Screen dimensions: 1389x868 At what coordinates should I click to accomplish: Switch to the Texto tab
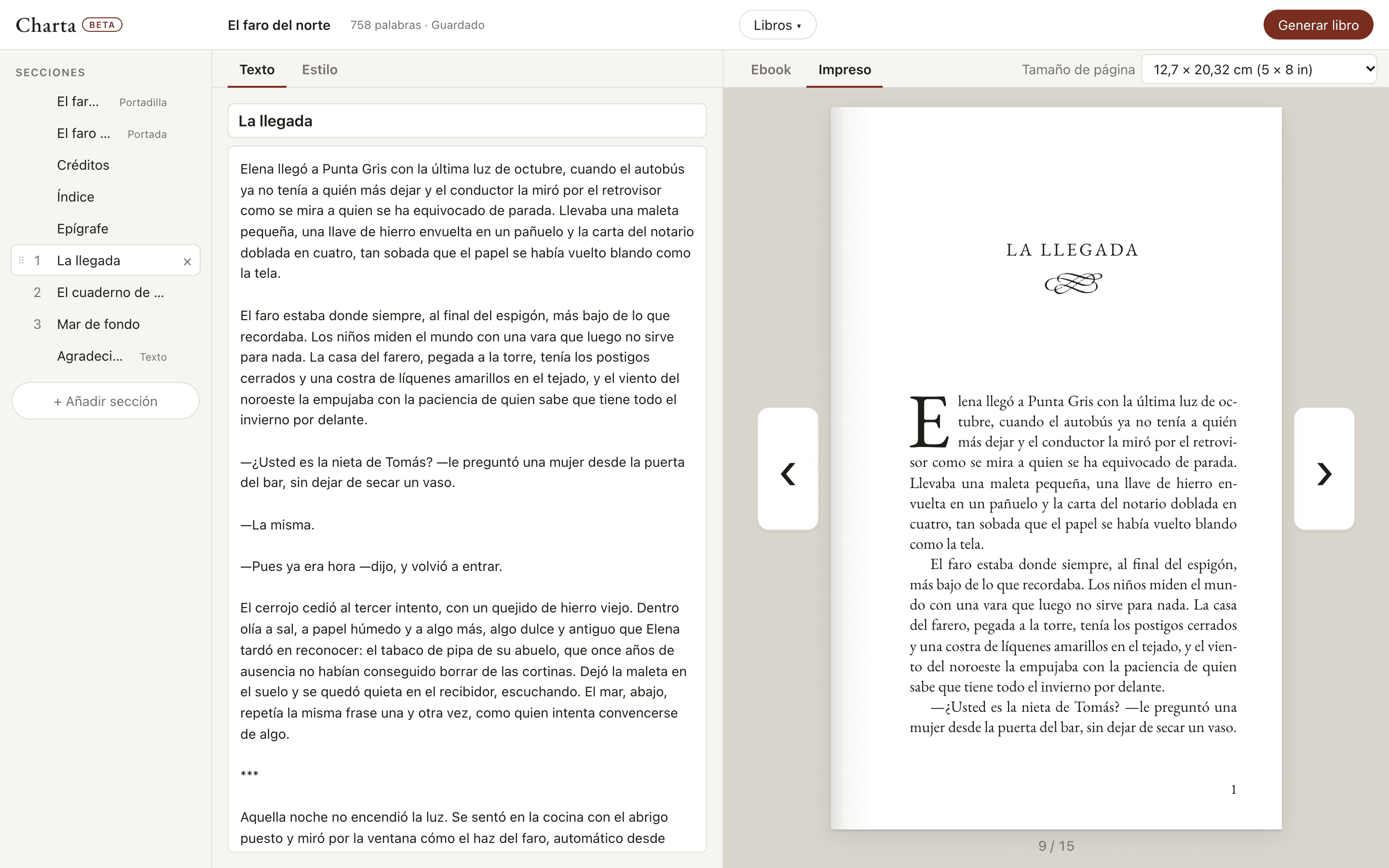[x=257, y=69]
